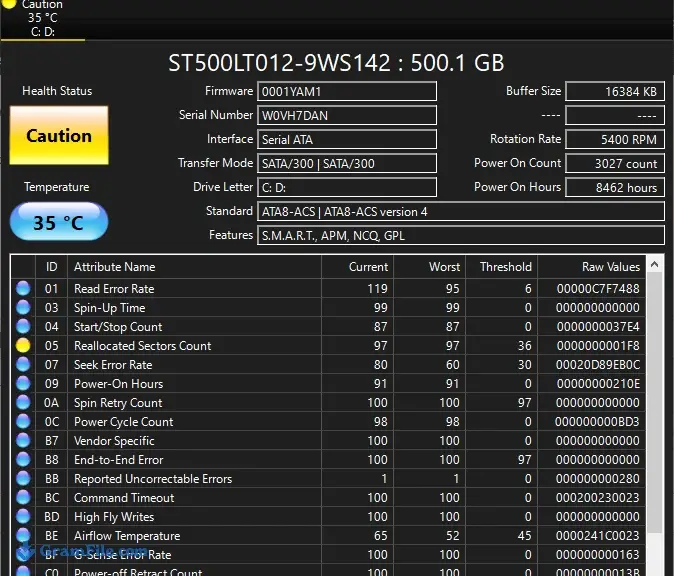Click the ID column header
This screenshot has width=674, height=576.
pyautogui.click(x=51, y=267)
